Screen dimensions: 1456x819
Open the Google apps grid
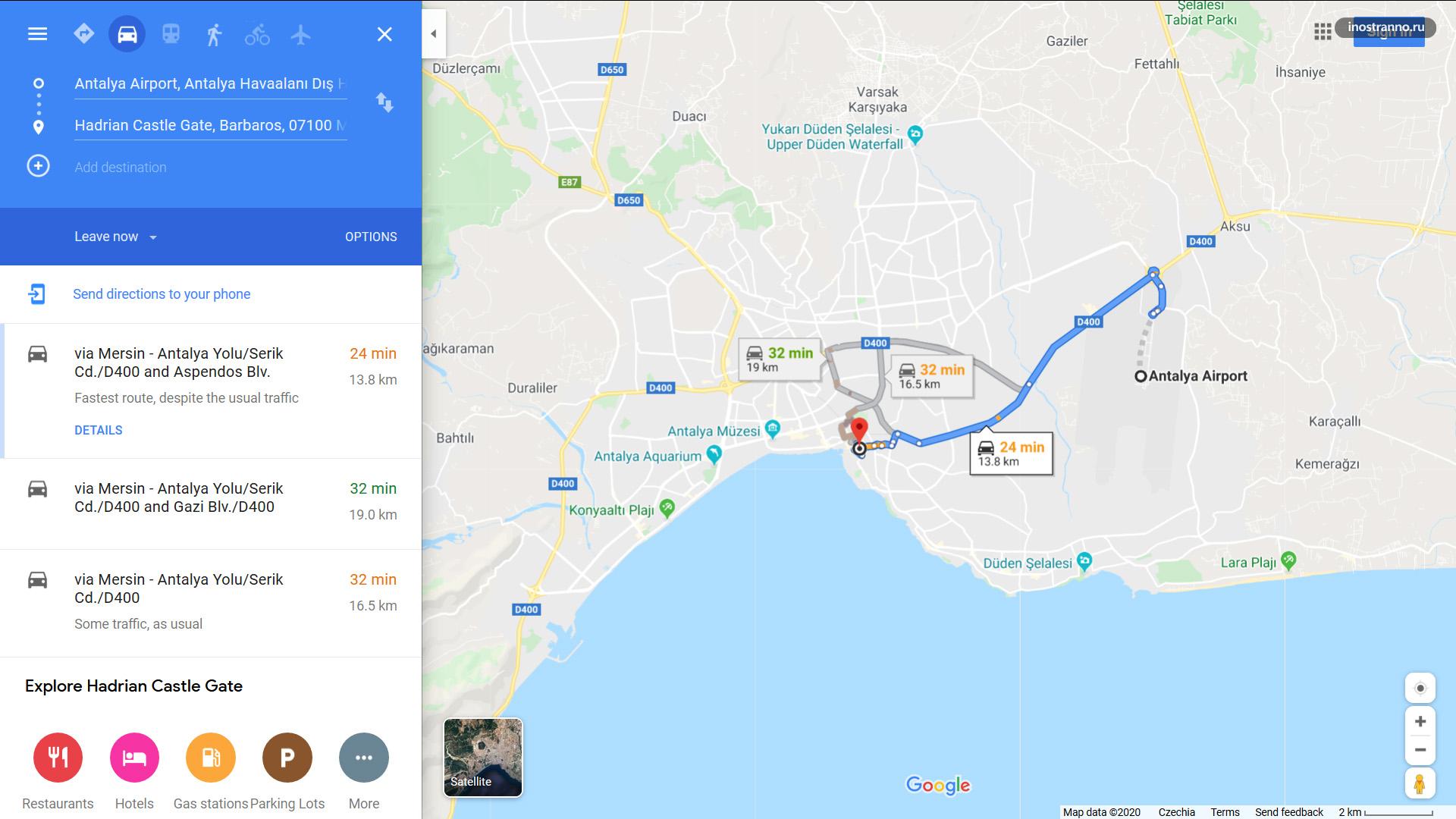[1323, 31]
